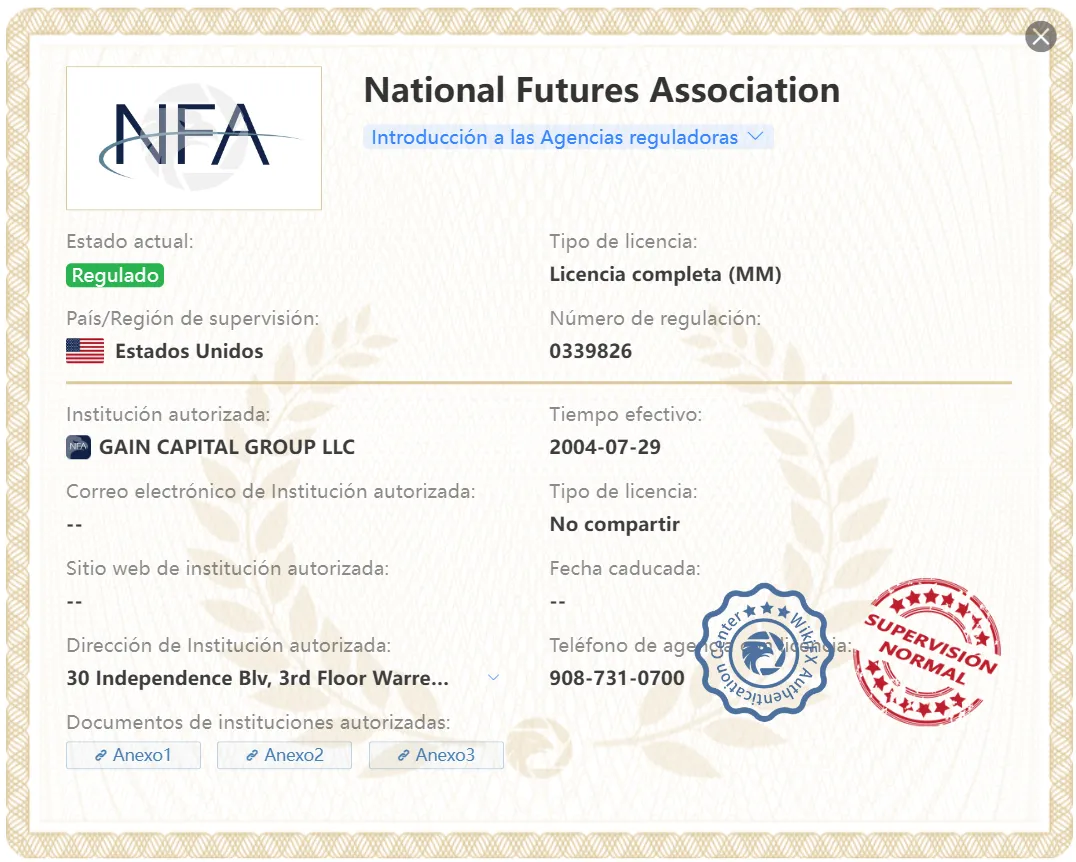1076x862 pixels.
Task: Click the effective date 2004-07-29
Action: pos(605,447)
